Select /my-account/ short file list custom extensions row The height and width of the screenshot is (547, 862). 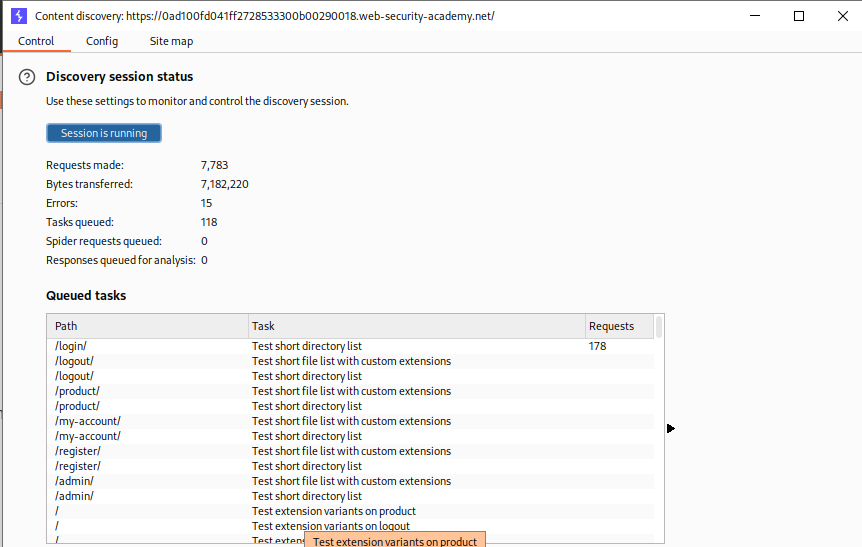(x=350, y=421)
